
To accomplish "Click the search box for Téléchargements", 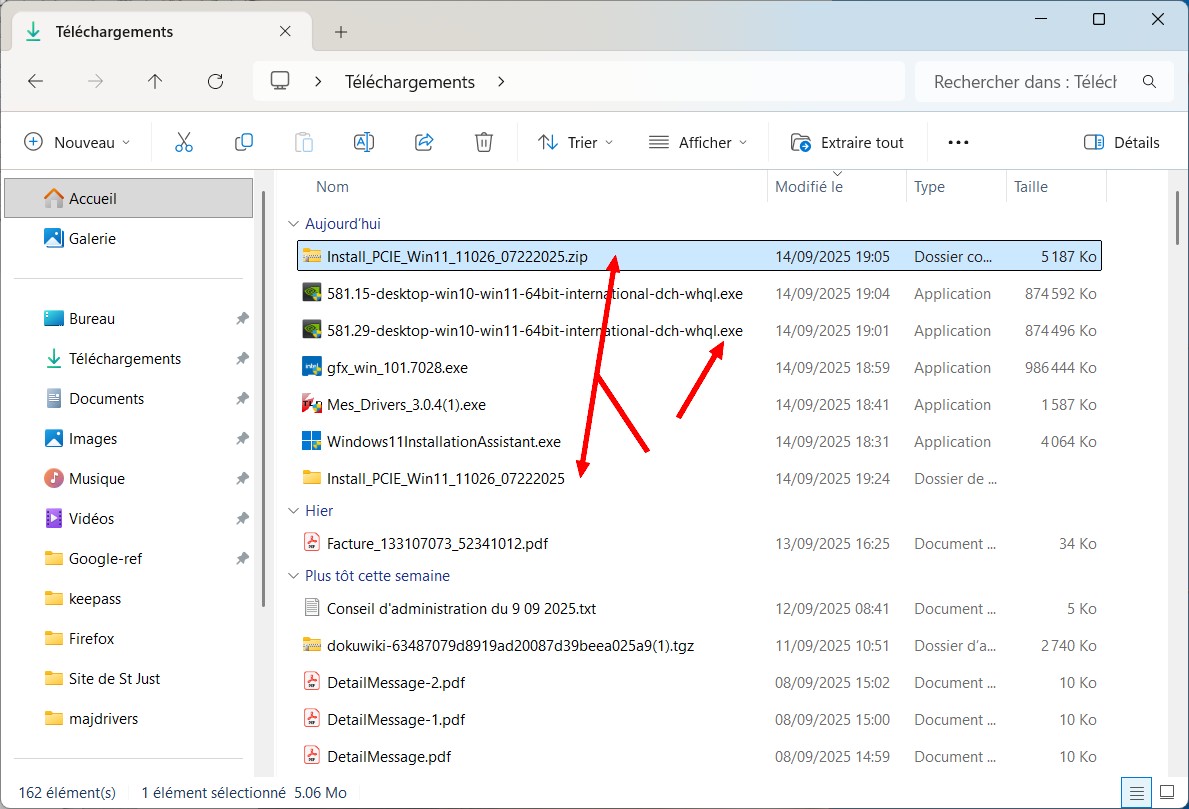I will pyautogui.click(x=1025, y=82).
